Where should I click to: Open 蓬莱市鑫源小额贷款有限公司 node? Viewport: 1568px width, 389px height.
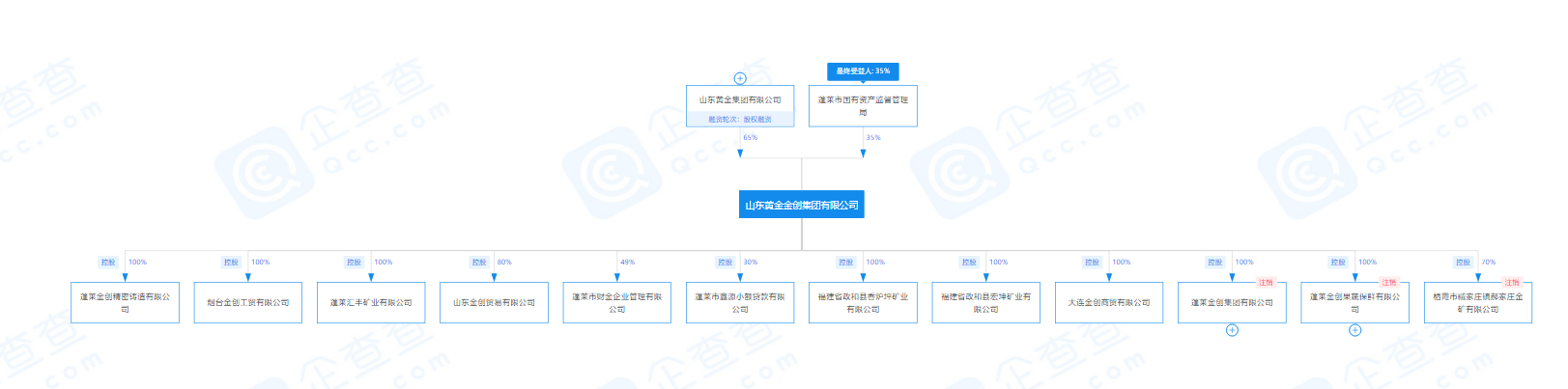pos(740,302)
